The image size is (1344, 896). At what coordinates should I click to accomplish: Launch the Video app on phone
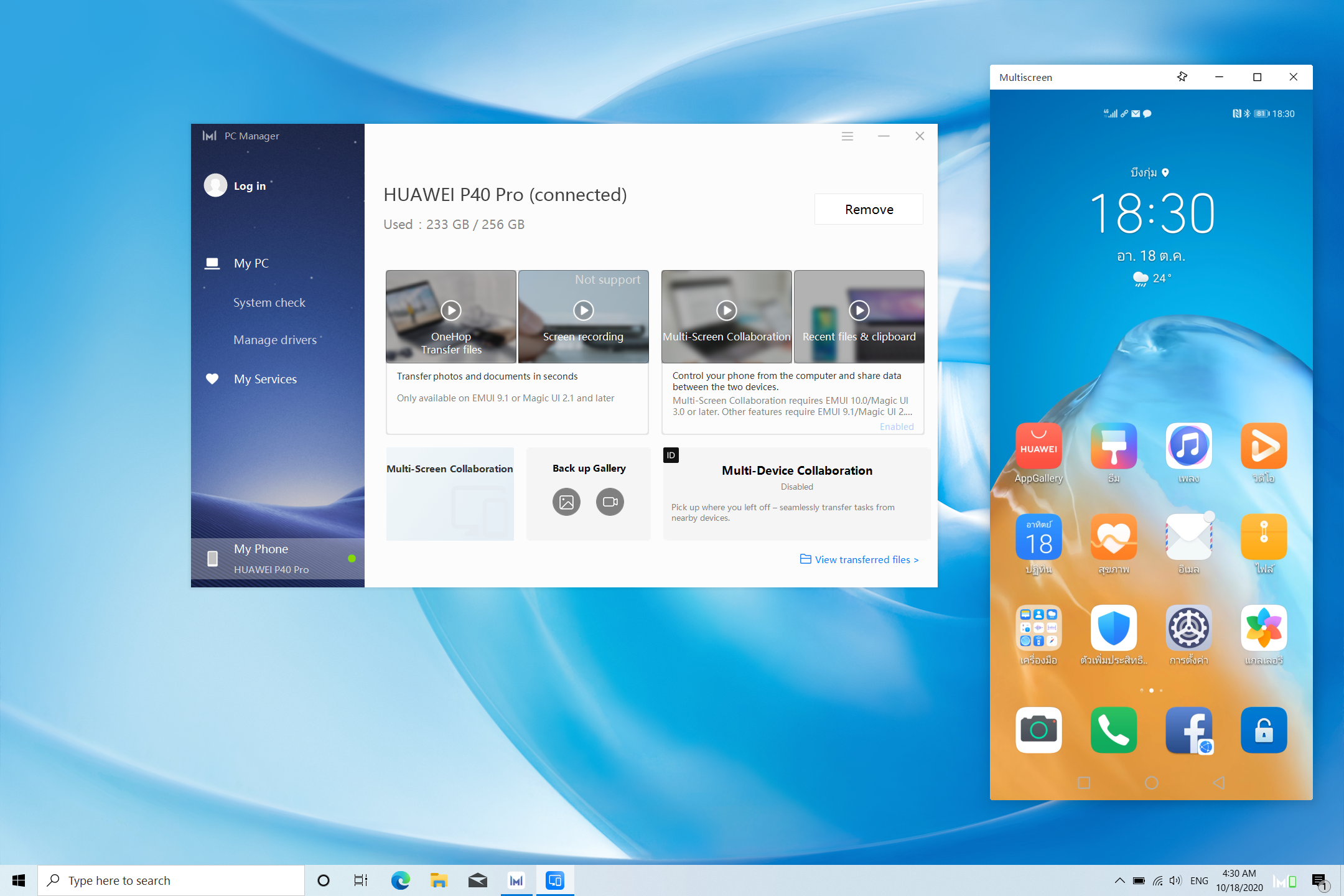(x=1264, y=446)
